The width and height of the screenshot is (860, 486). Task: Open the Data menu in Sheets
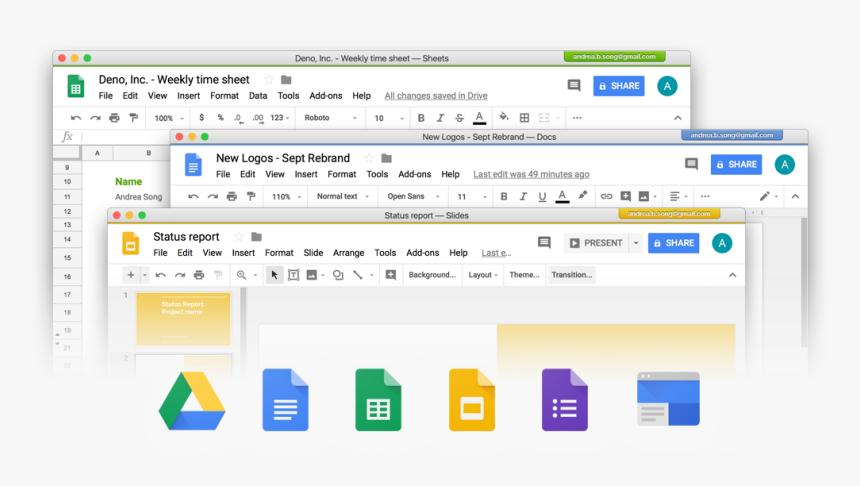pos(258,96)
